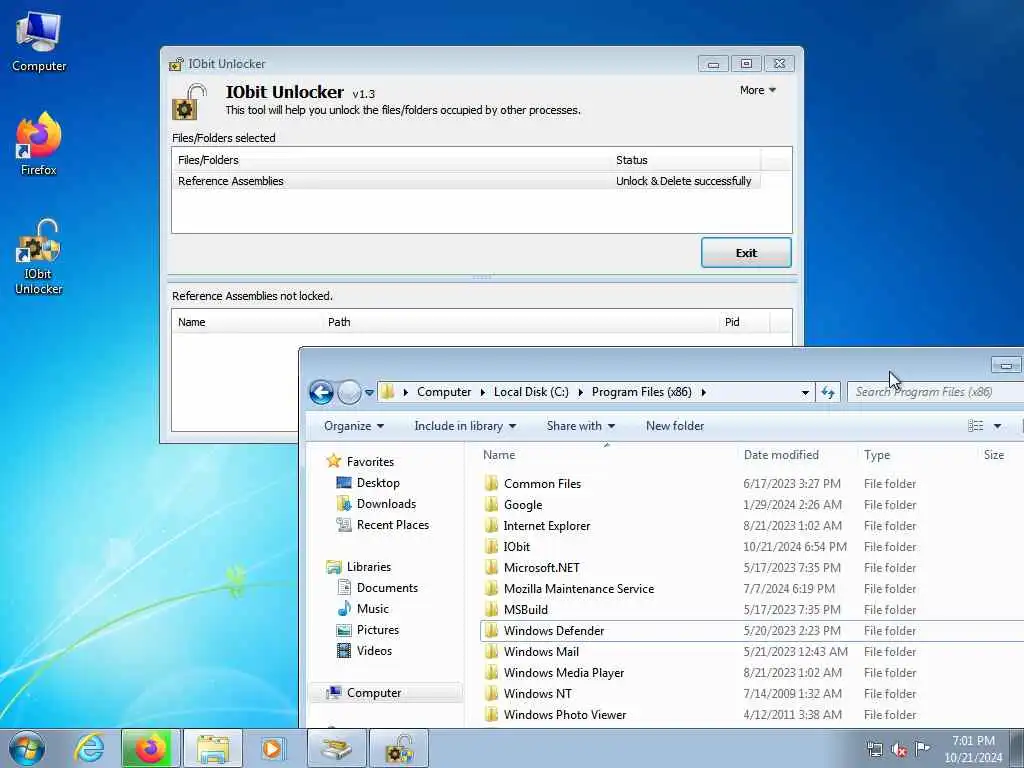Select the Windows Photo Viewer folder icon

[492, 714]
